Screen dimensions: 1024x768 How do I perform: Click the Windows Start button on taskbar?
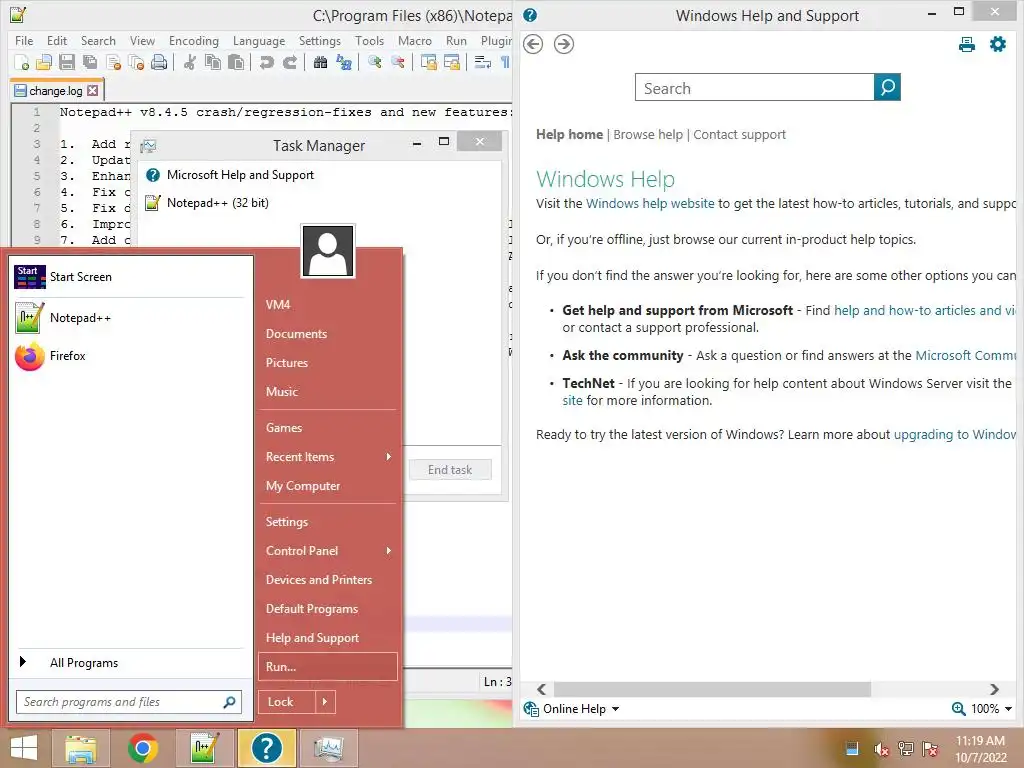[24, 748]
